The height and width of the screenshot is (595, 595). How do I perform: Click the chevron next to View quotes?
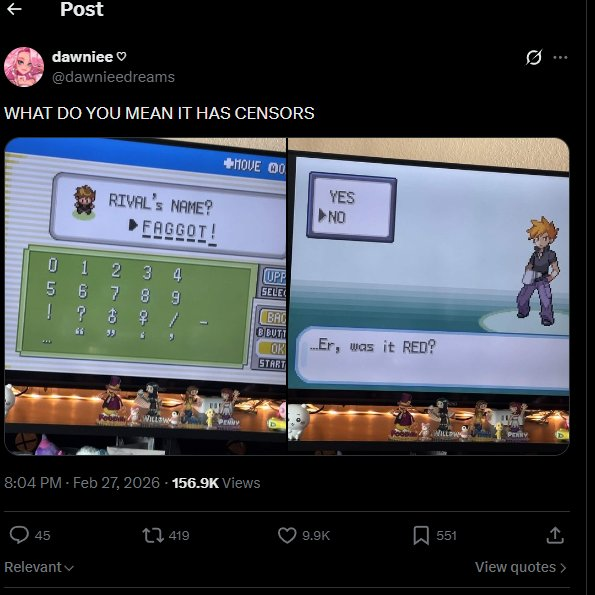coord(563,568)
